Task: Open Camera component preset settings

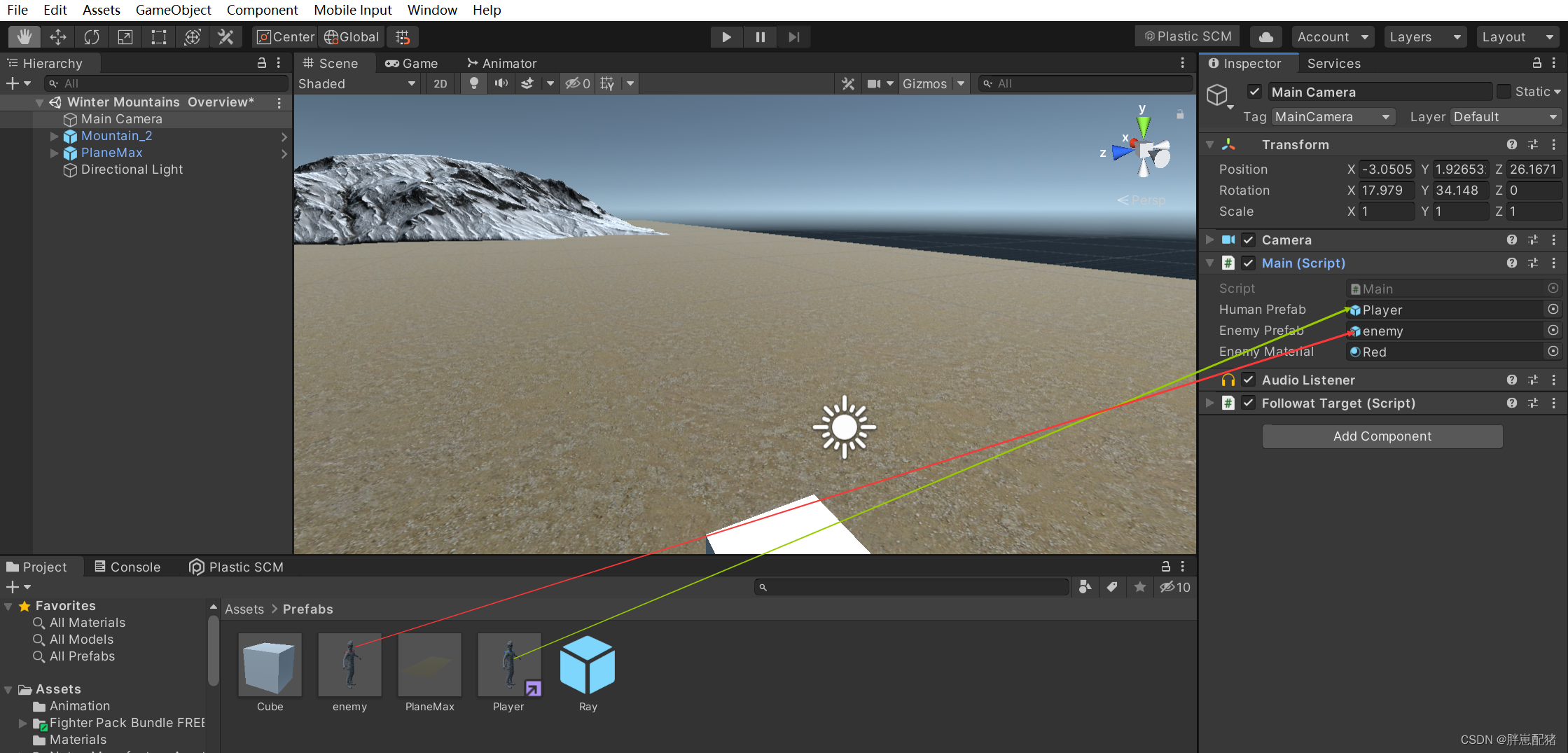Action: 1532,240
